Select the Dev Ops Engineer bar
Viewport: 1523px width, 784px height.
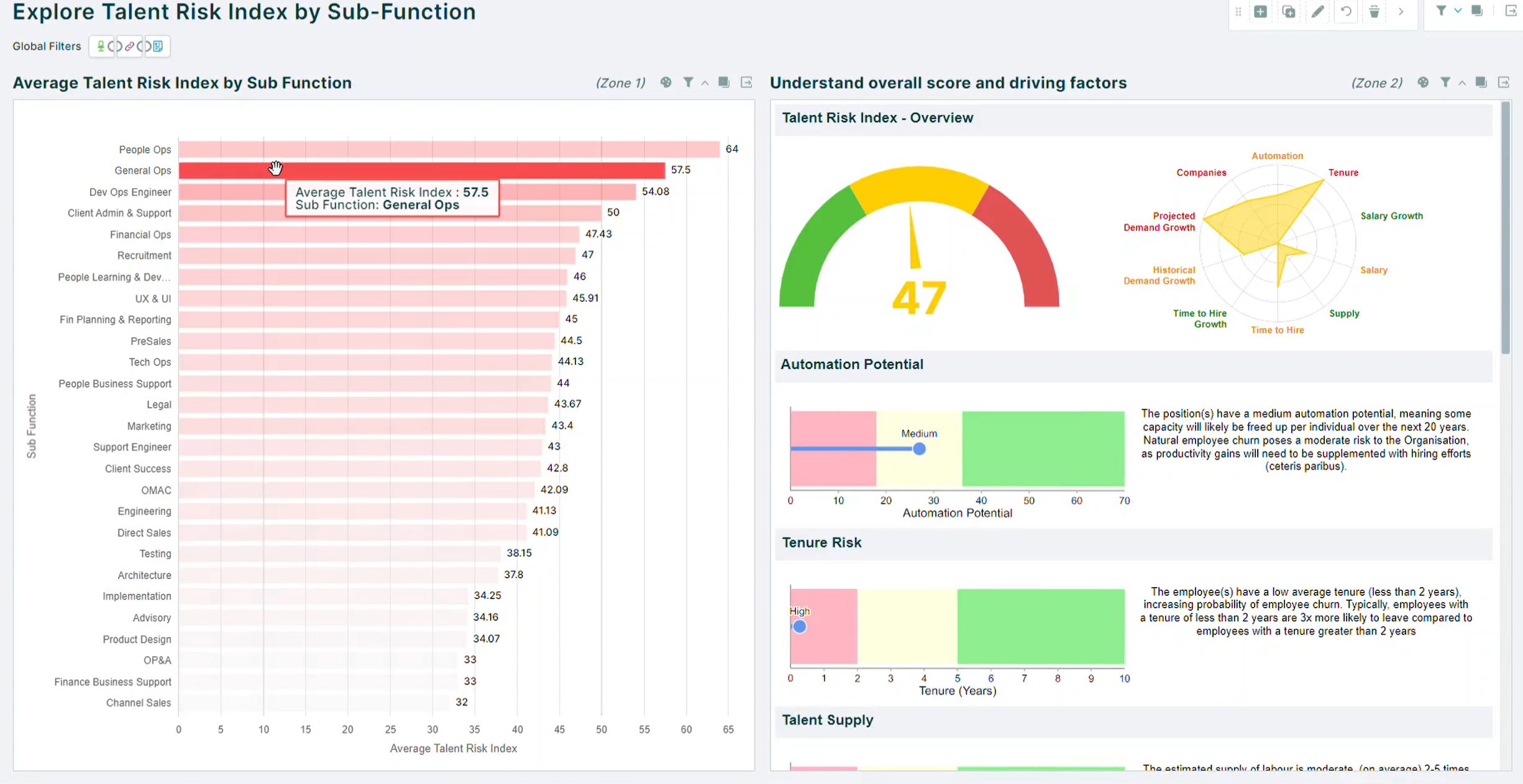pos(408,191)
